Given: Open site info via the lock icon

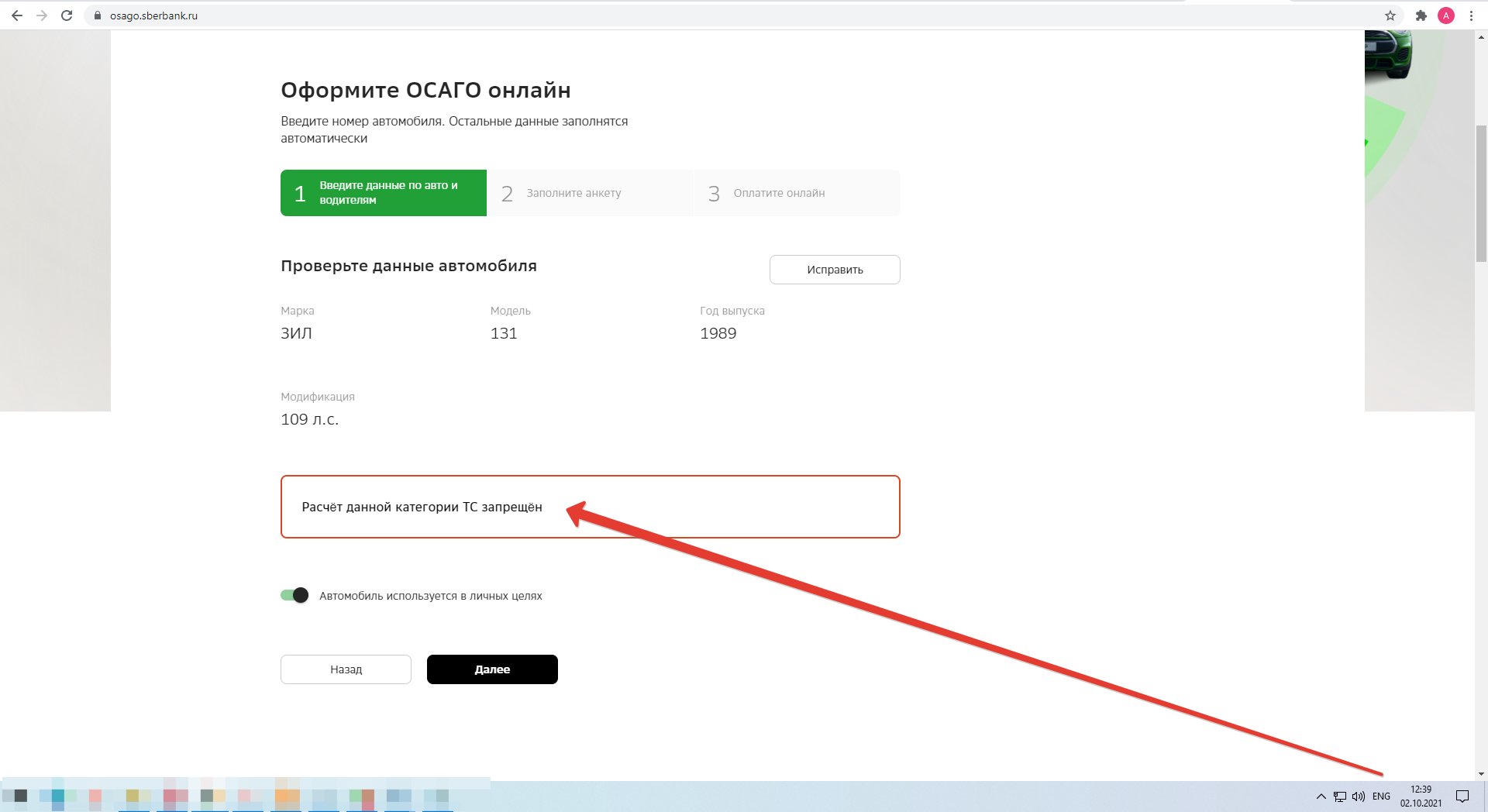Looking at the screenshot, I should click(x=98, y=15).
